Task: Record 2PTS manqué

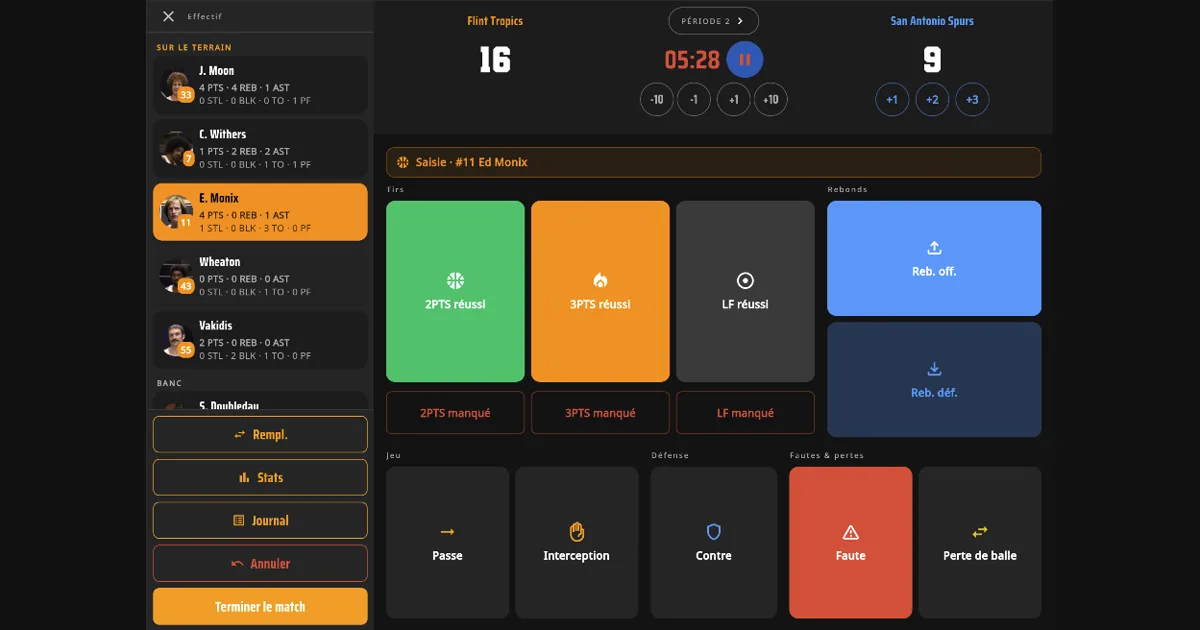Action: coord(455,413)
